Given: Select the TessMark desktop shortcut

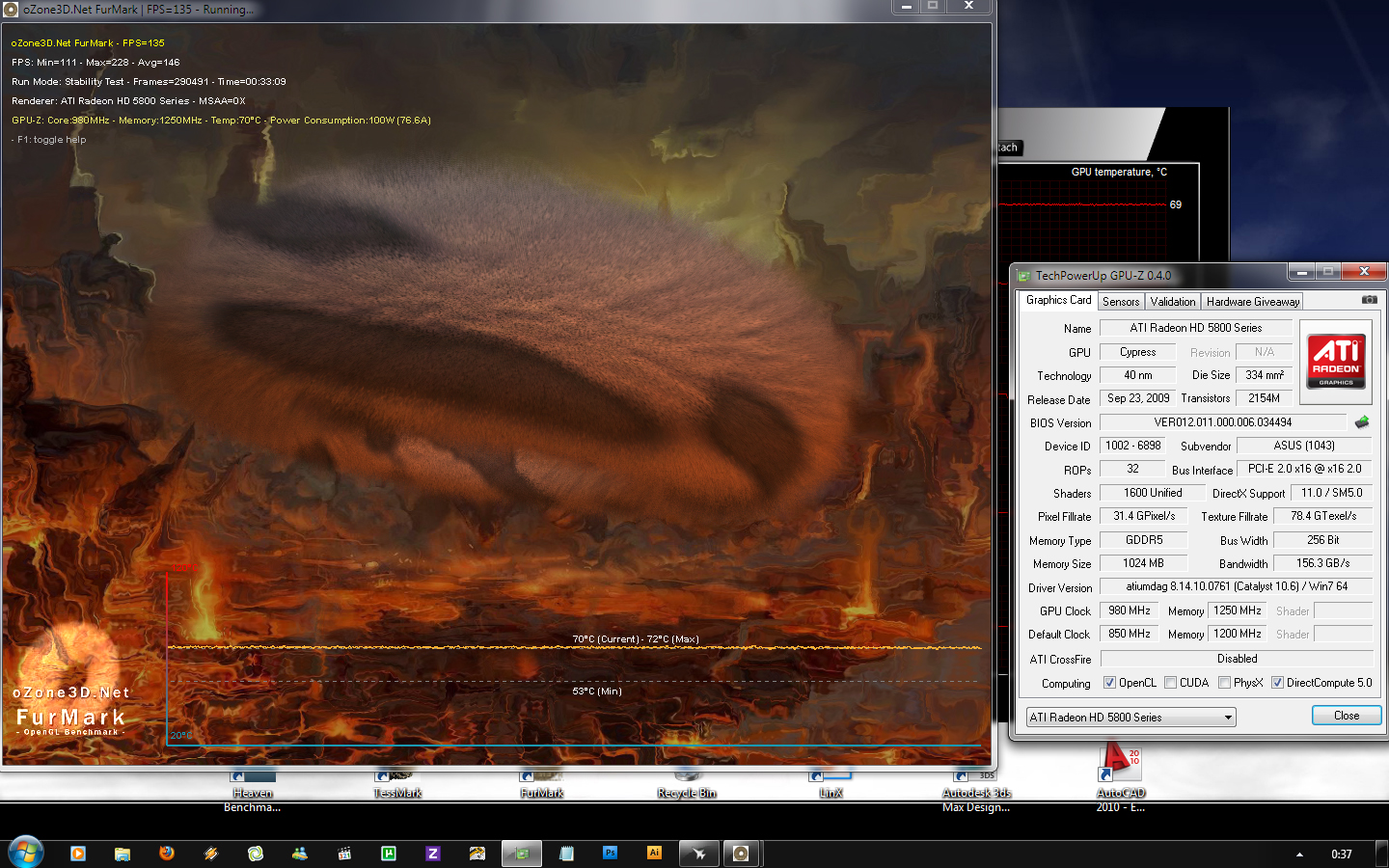Looking at the screenshot, I should (397, 784).
